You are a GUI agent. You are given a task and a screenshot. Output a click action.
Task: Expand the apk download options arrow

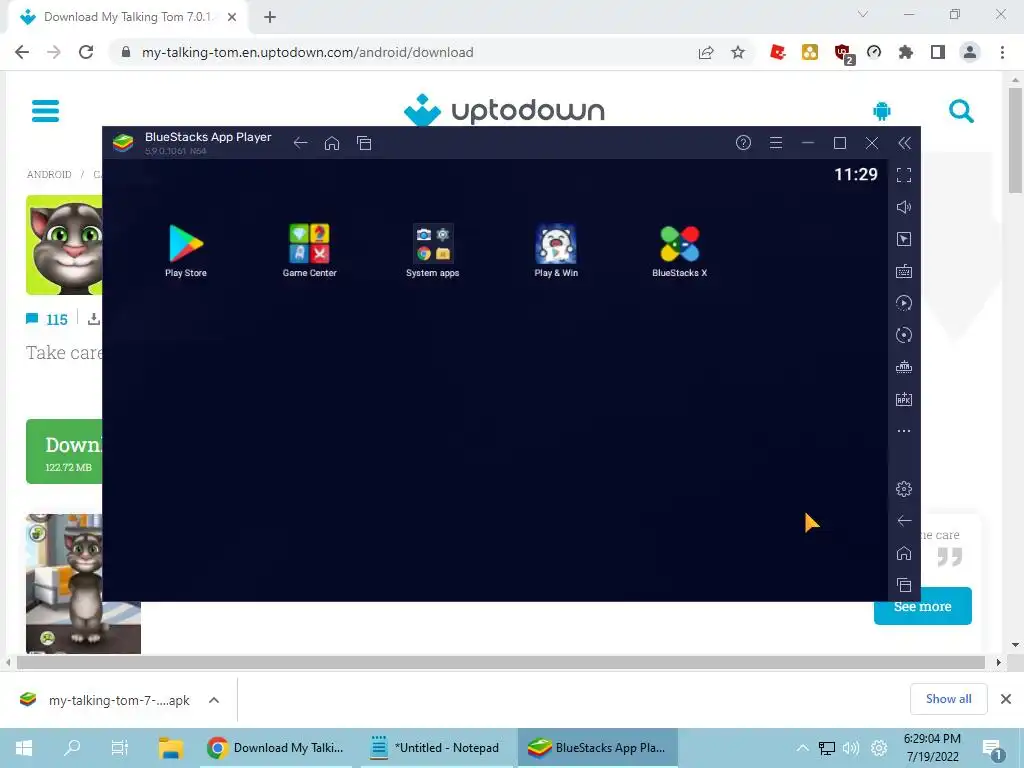coord(214,700)
